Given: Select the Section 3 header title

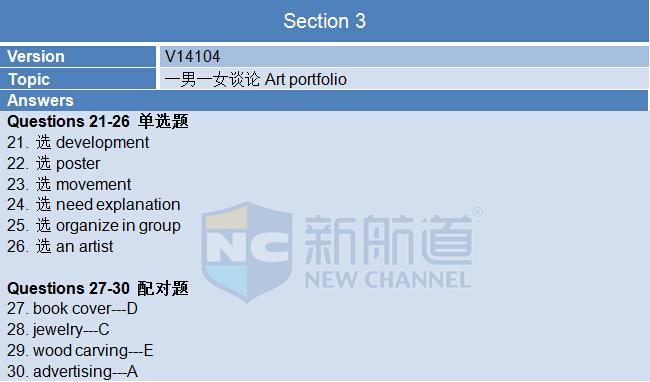Looking at the screenshot, I should (325, 21).
